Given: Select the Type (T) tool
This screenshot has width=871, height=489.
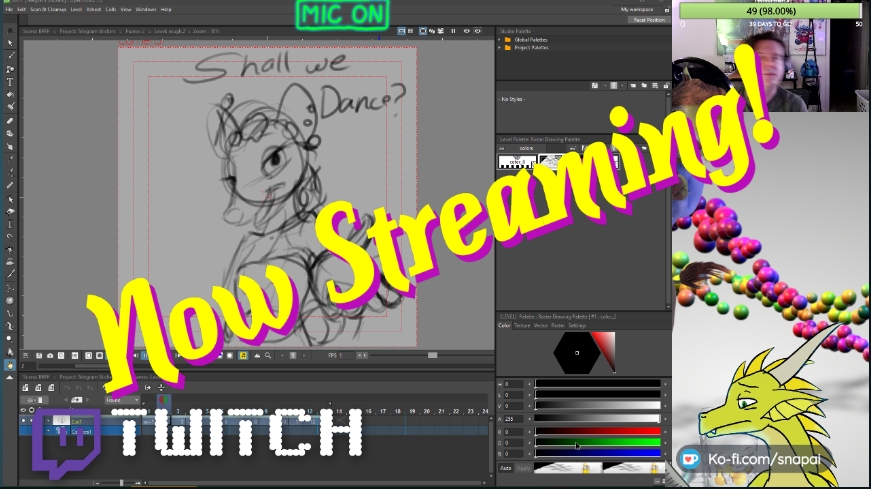Looking at the screenshot, I should pyautogui.click(x=10, y=82).
